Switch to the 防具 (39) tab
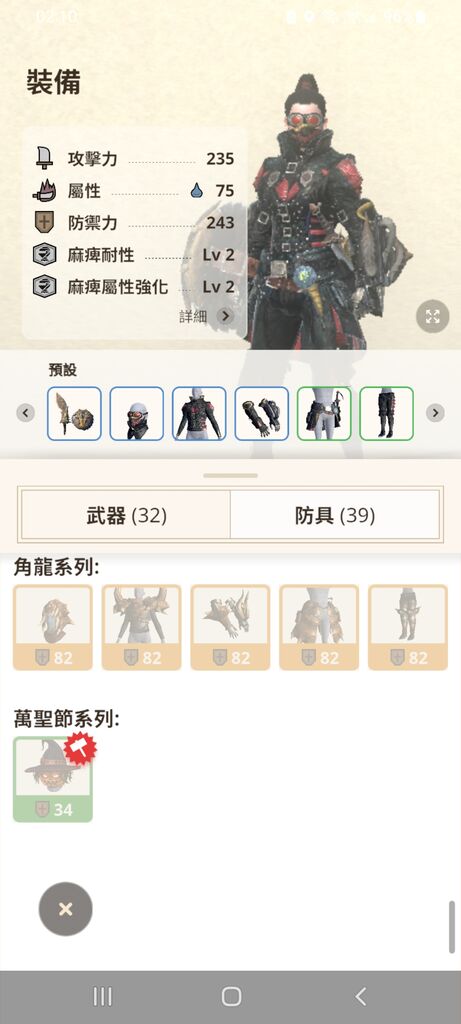Image resolution: width=461 pixels, height=1024 pixels. pos(335,516)
